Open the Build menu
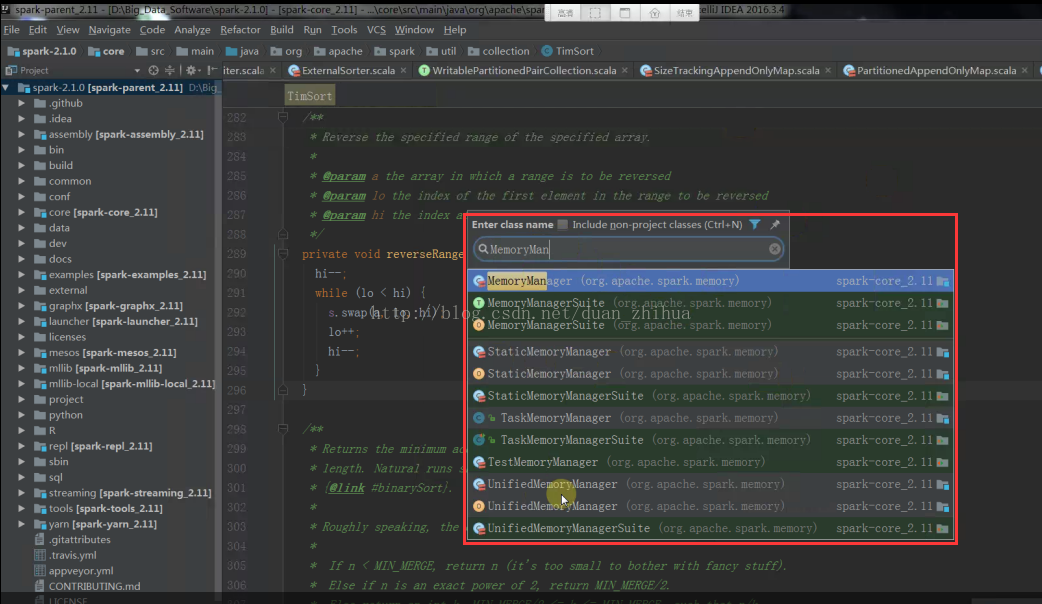 point(282,30)
